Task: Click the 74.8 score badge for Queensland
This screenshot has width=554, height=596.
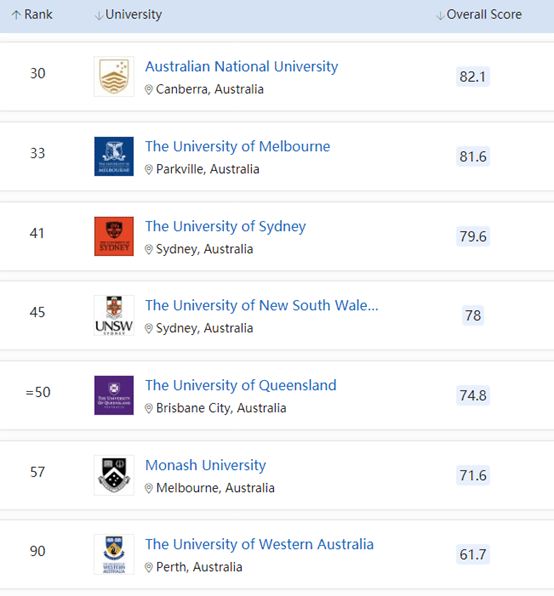Action: [473, 395]
